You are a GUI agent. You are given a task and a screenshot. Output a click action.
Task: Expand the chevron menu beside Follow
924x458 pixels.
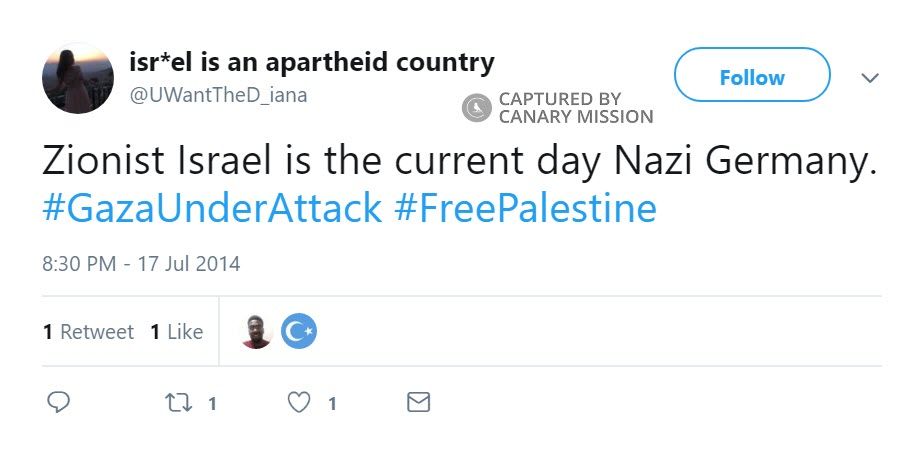[x=870, y=77]
